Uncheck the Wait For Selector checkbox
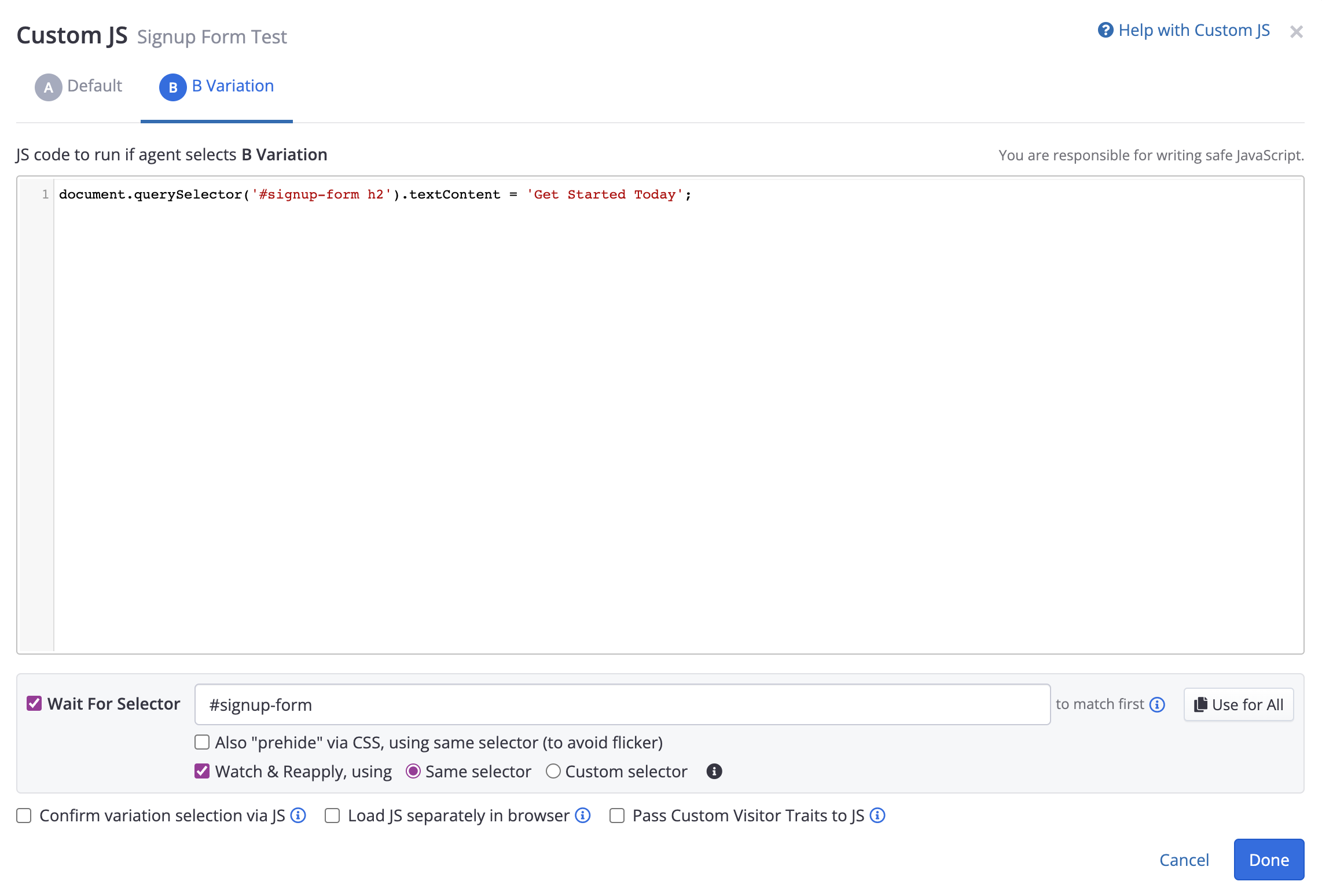The image size is (1322, 896). (34, 703)
